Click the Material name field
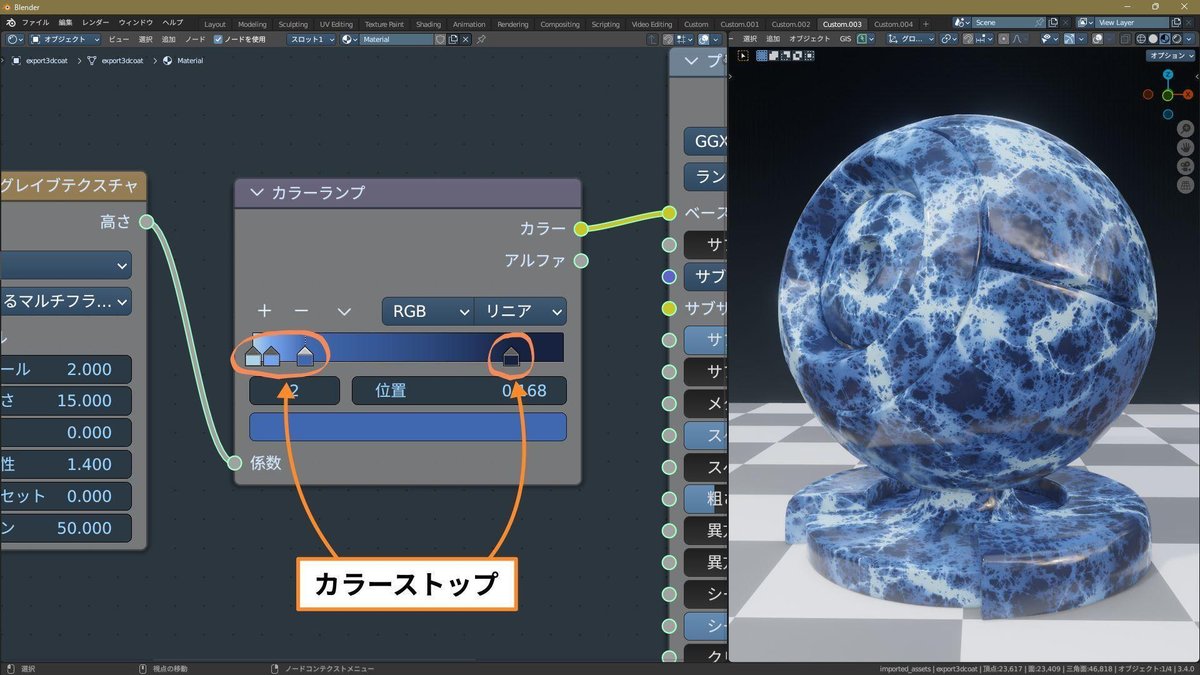The width and height of the screenshot is (1200, 675). pos(395,39)
